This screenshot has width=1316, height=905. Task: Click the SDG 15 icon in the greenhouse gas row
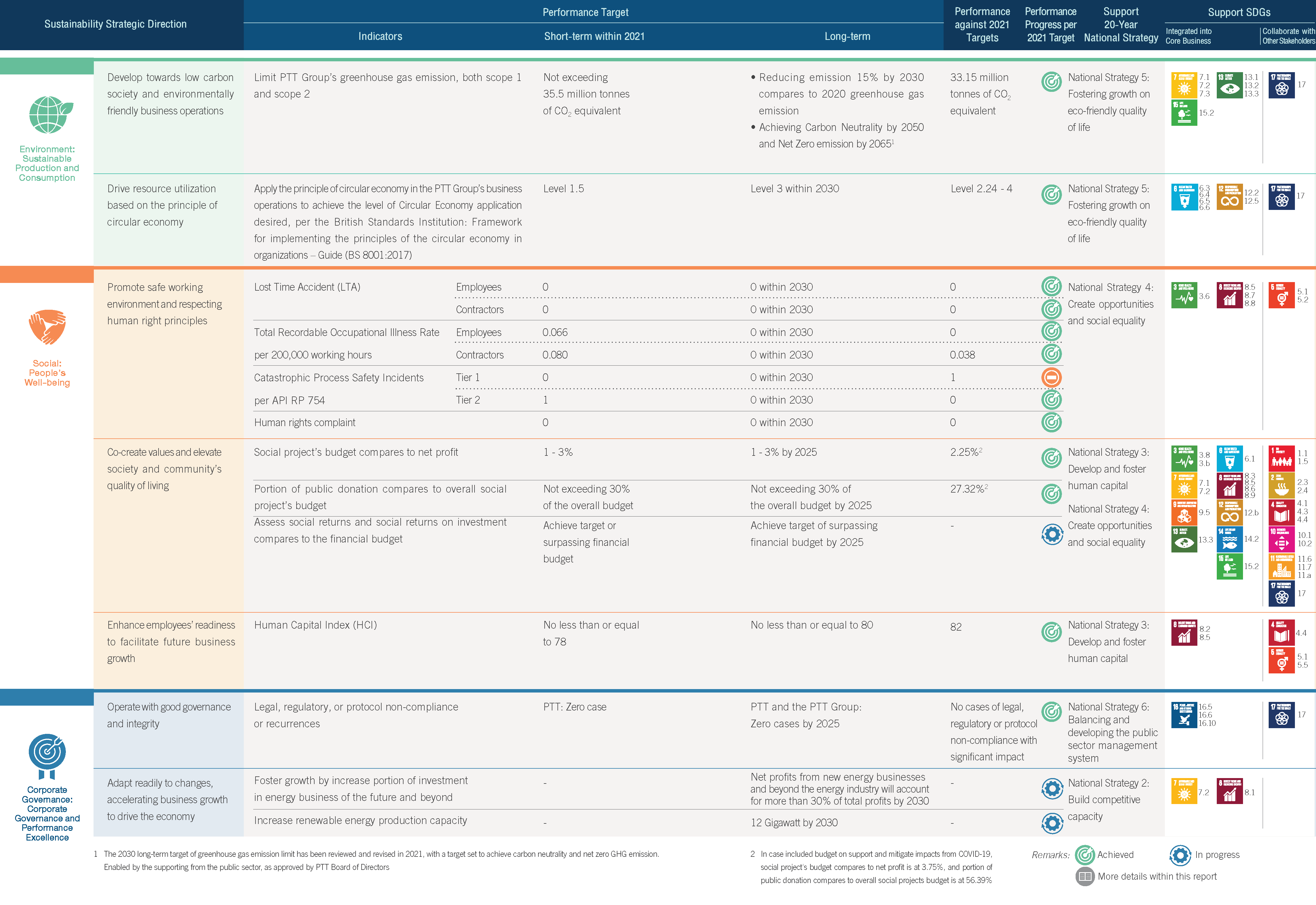click(1184, 113)
